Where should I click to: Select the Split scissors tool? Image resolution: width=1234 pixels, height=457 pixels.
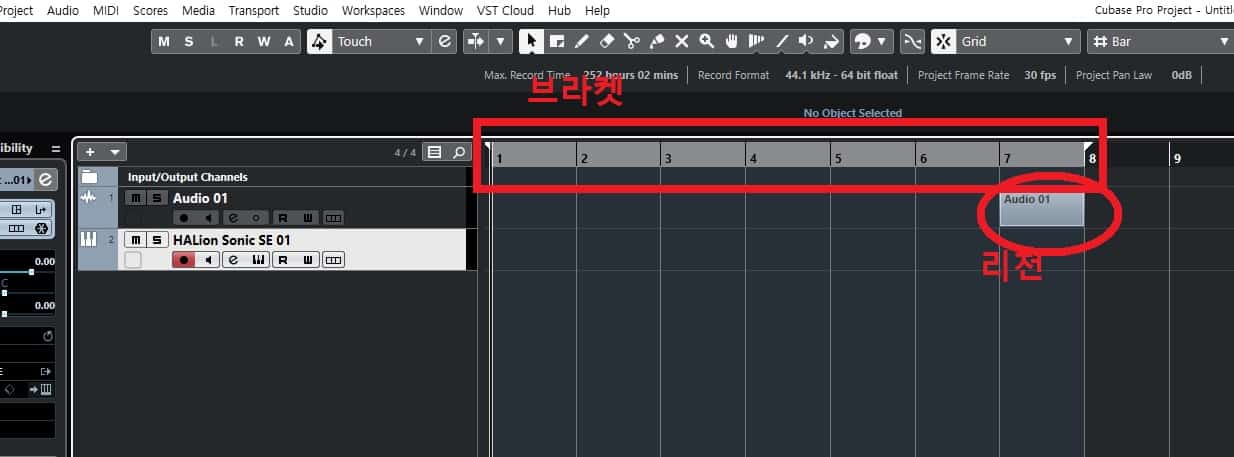click(x=631, y=41)
